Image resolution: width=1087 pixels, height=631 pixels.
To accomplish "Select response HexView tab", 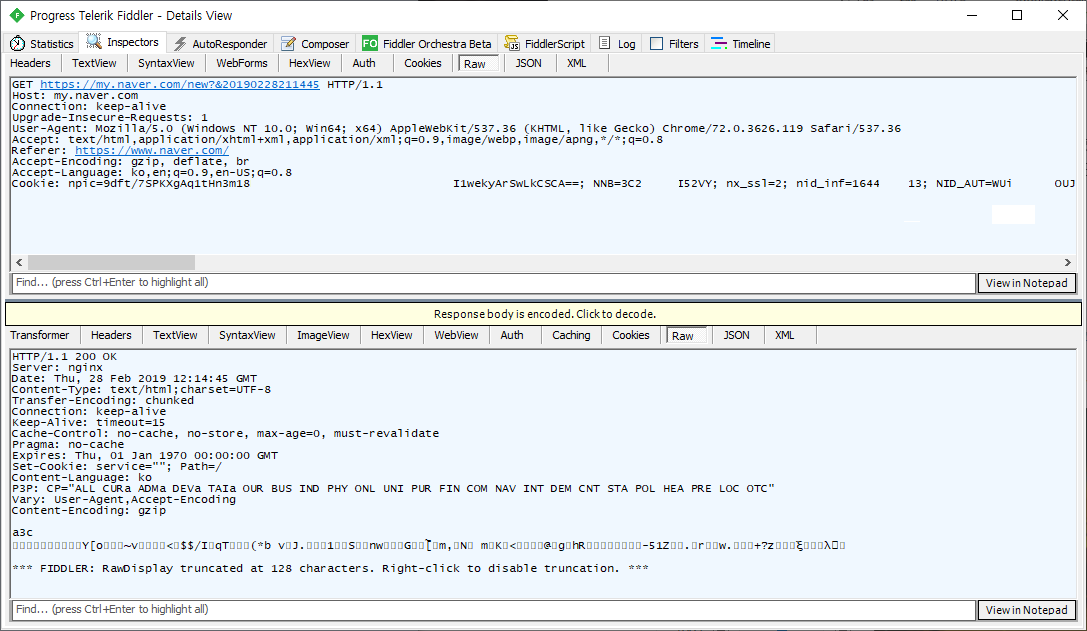I will (x=392, y=335).
